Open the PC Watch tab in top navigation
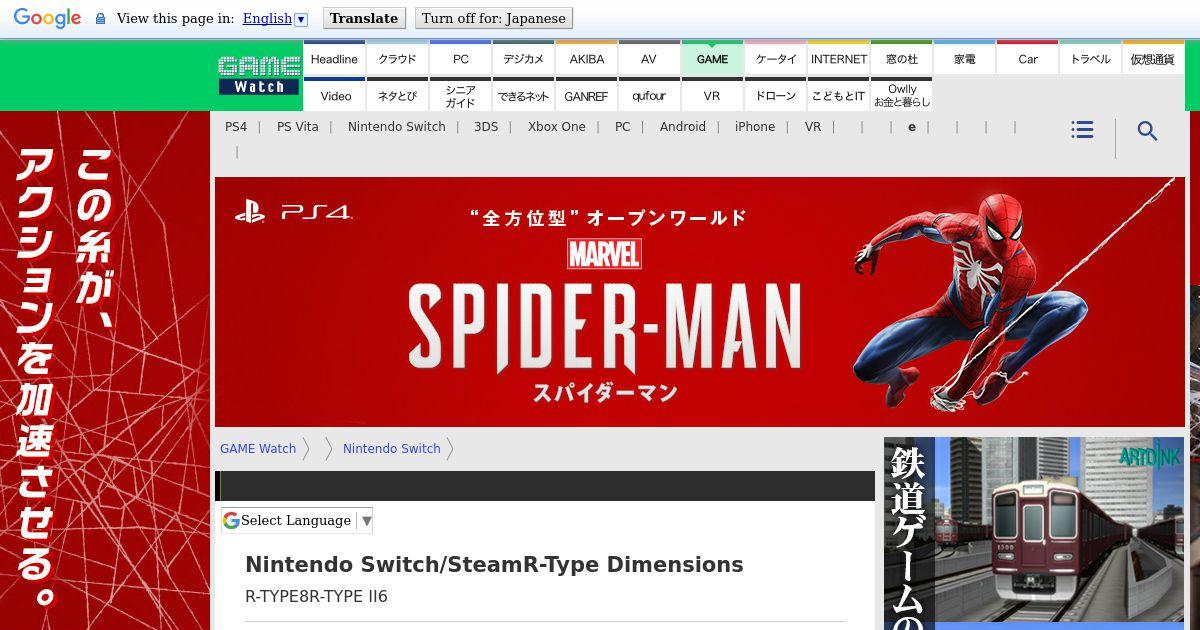Image resolution: width=1200 pixels, height=630 pixels. (461, 58)
